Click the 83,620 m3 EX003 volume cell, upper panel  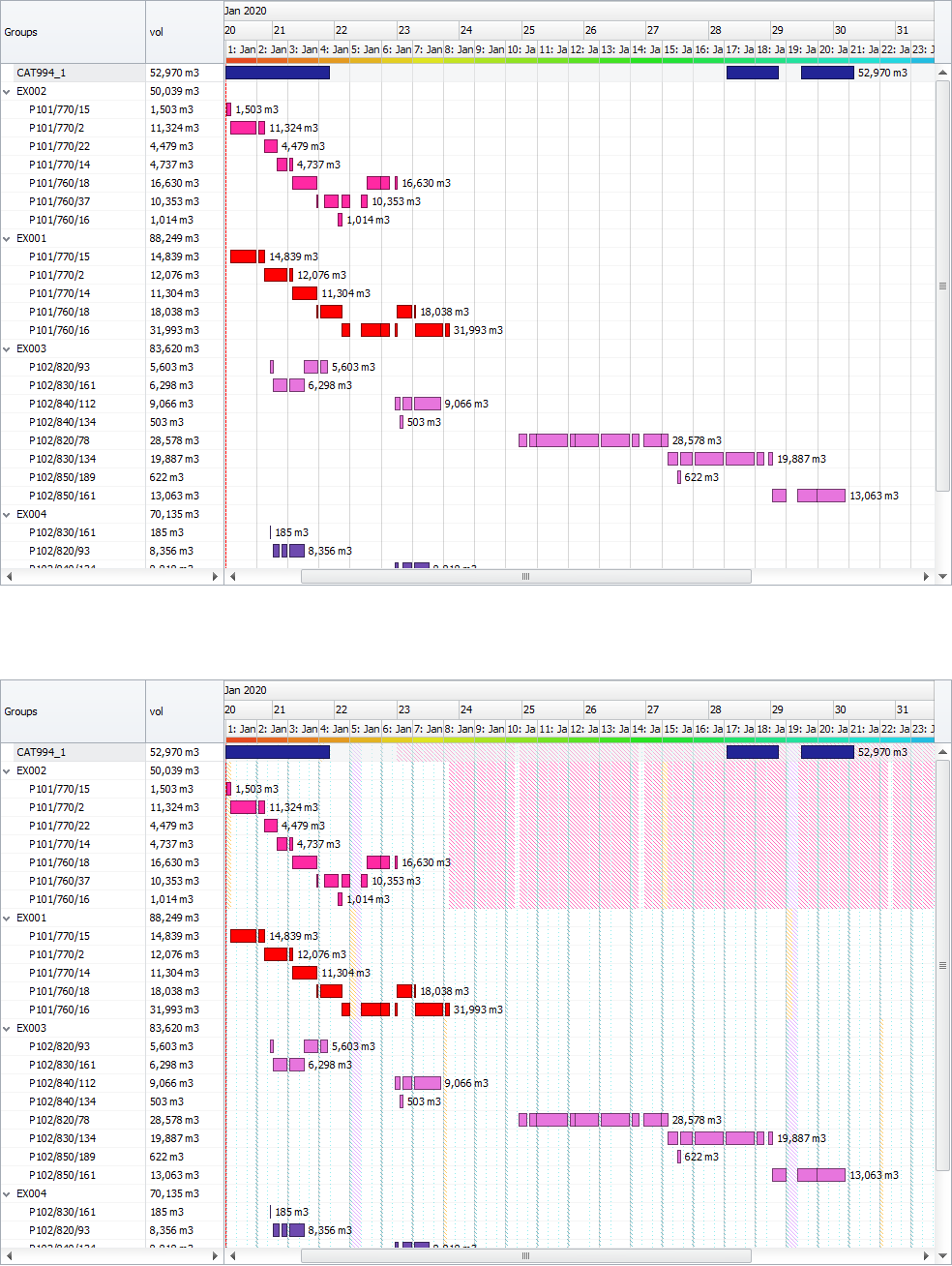click(185, 348)
